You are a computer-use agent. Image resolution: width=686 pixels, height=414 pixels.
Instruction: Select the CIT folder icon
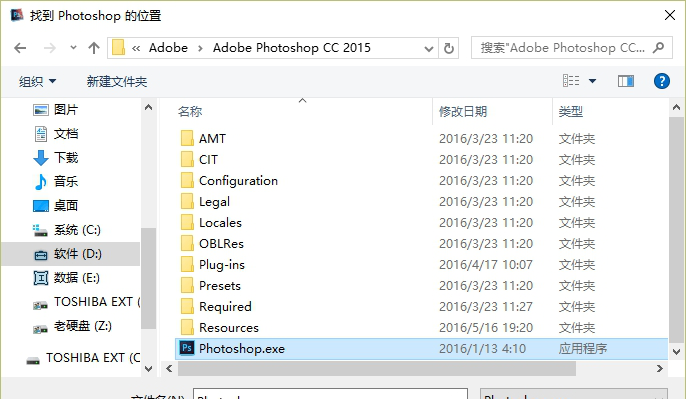187,159
